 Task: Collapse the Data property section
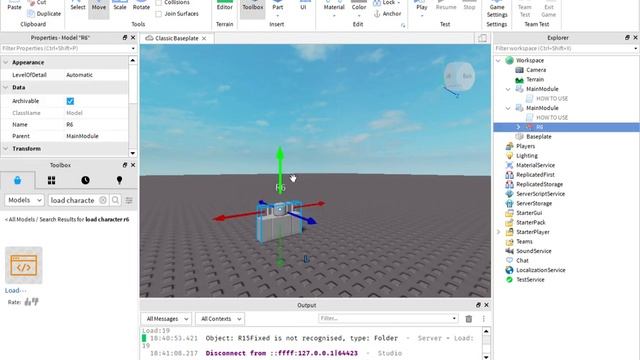pyautogui.click(x=6, y=87)
